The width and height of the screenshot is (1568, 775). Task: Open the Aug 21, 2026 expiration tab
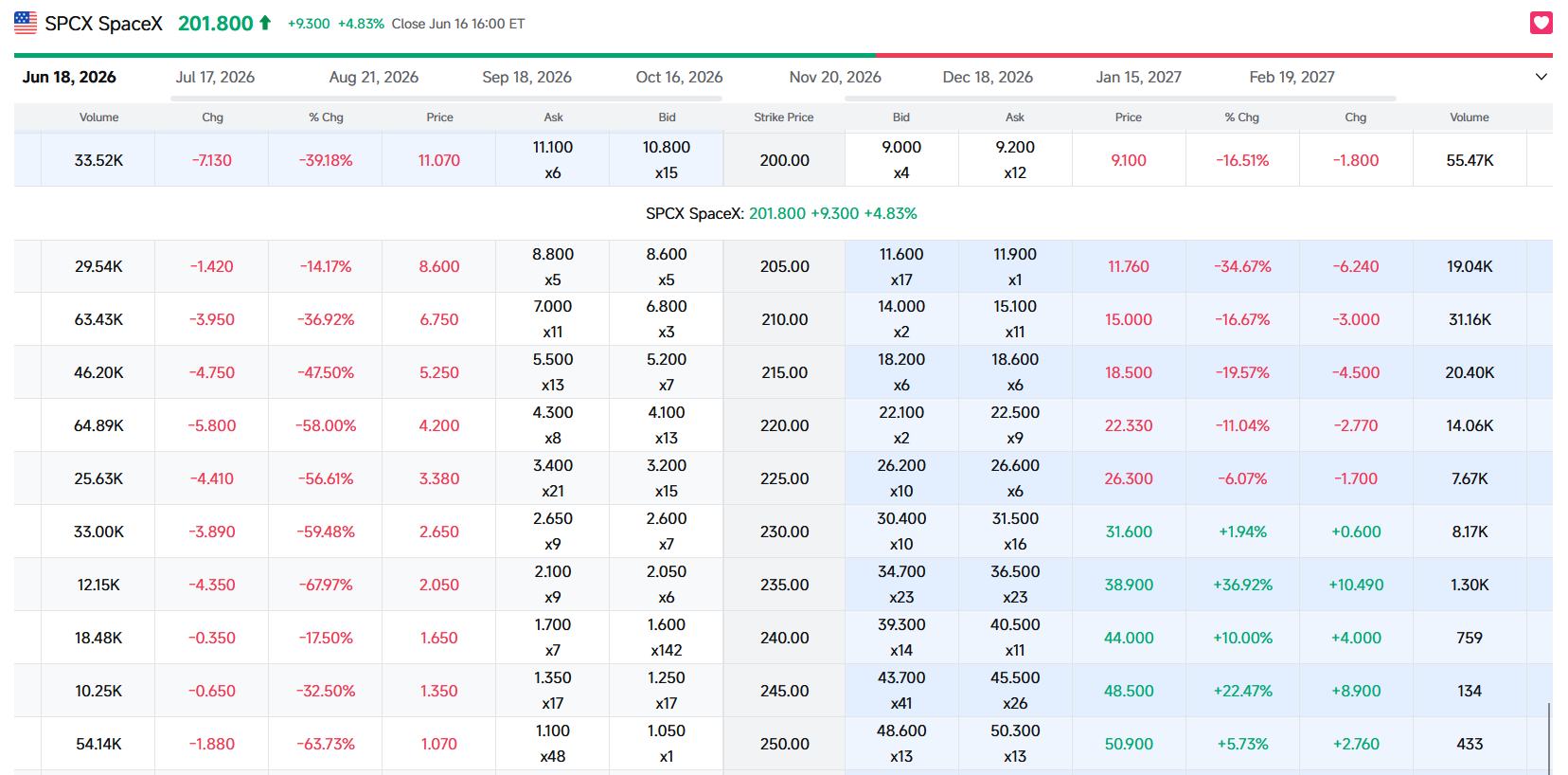point(374,77)
